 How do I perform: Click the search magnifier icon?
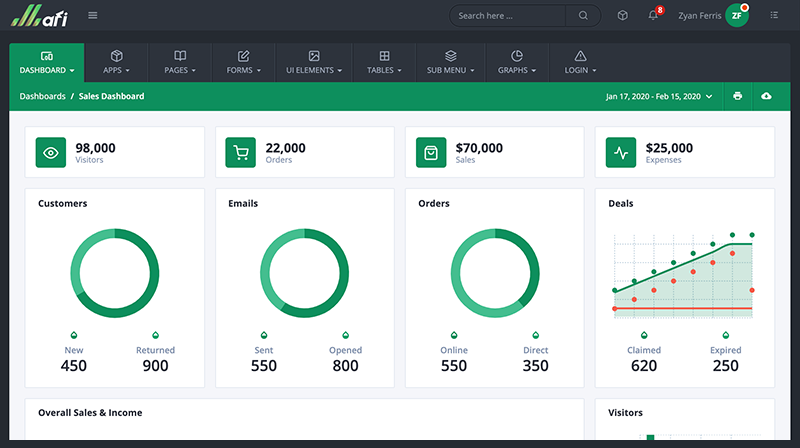coord(583,16)
